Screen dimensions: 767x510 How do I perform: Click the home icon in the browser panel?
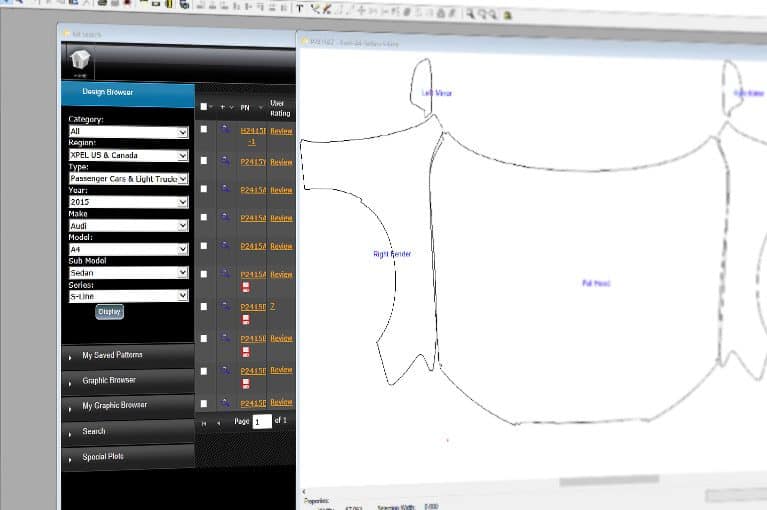click(x=80, y=60)
